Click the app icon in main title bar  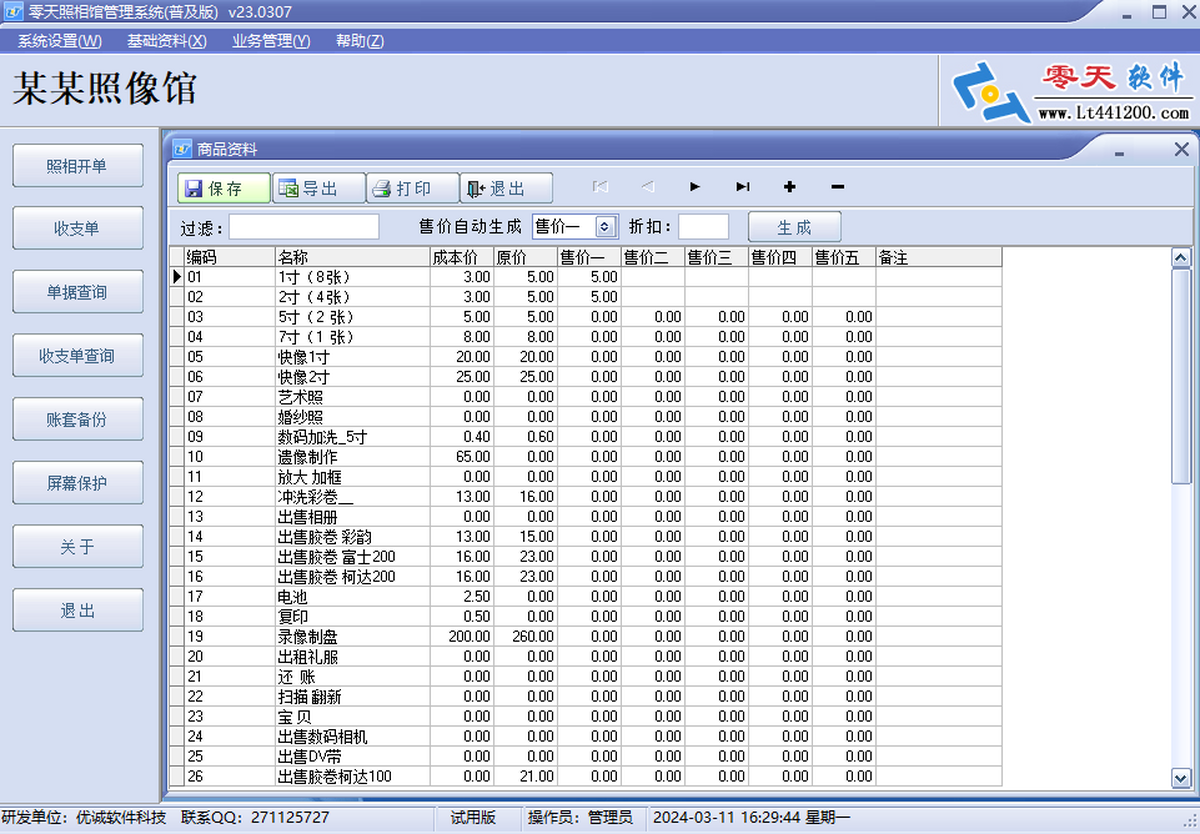[14, 12]
